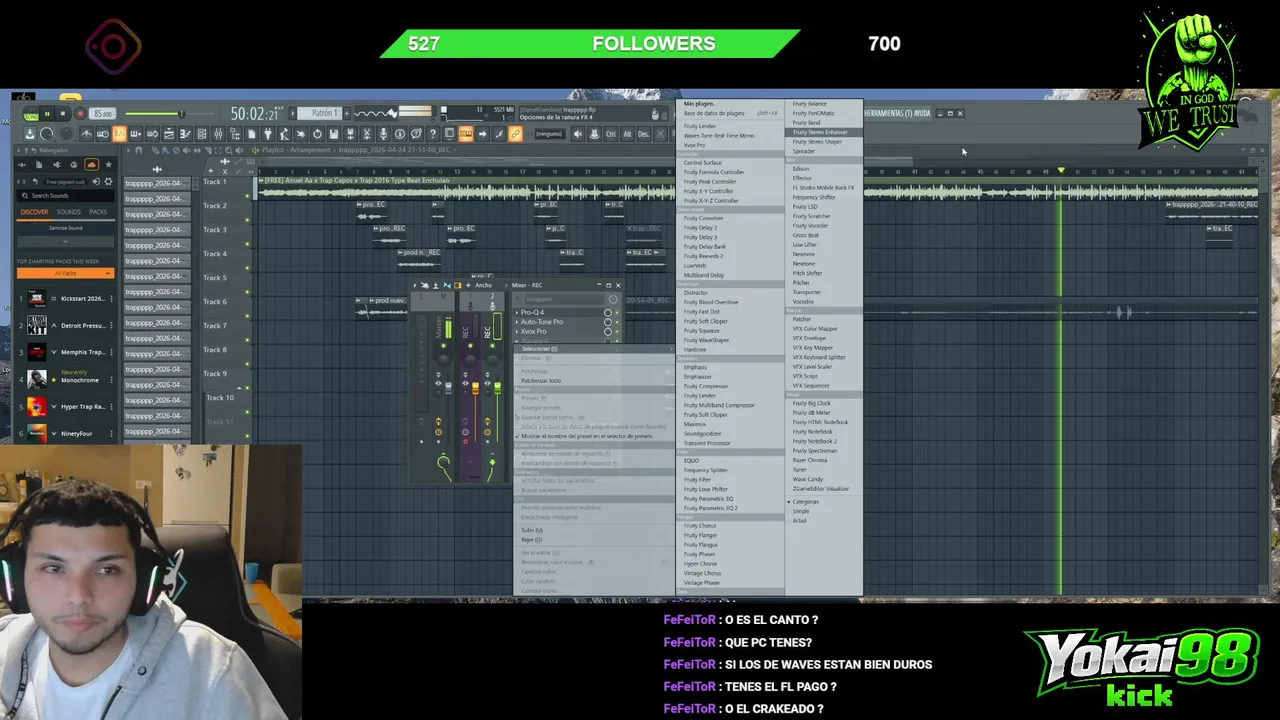Expand the Seleccionar (S) submenu
The width and height of the screenshot is (1280, 720).
pos(595,349)
